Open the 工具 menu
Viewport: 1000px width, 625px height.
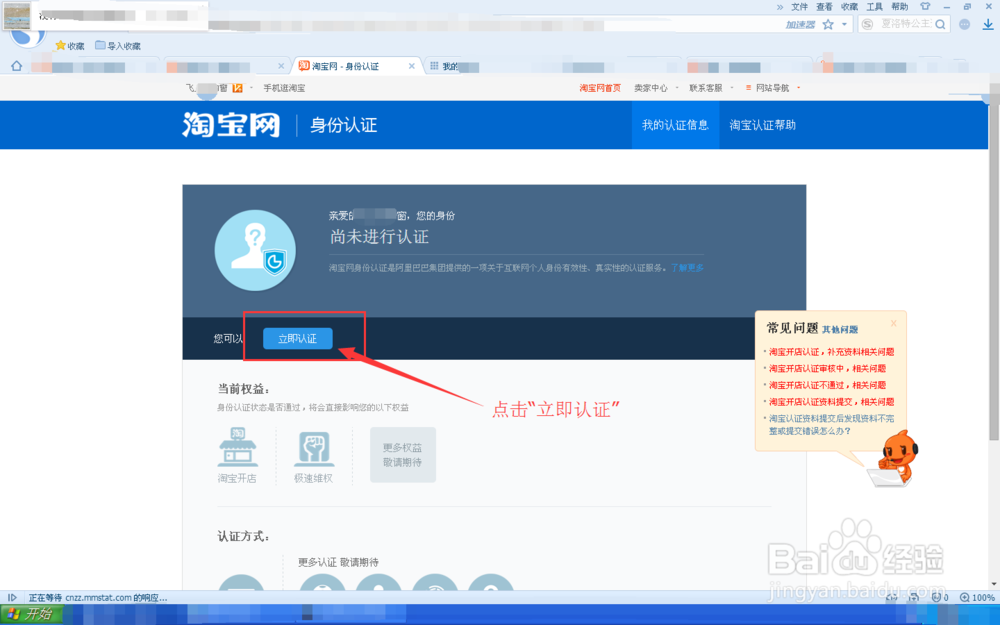(x=874, y=7)
